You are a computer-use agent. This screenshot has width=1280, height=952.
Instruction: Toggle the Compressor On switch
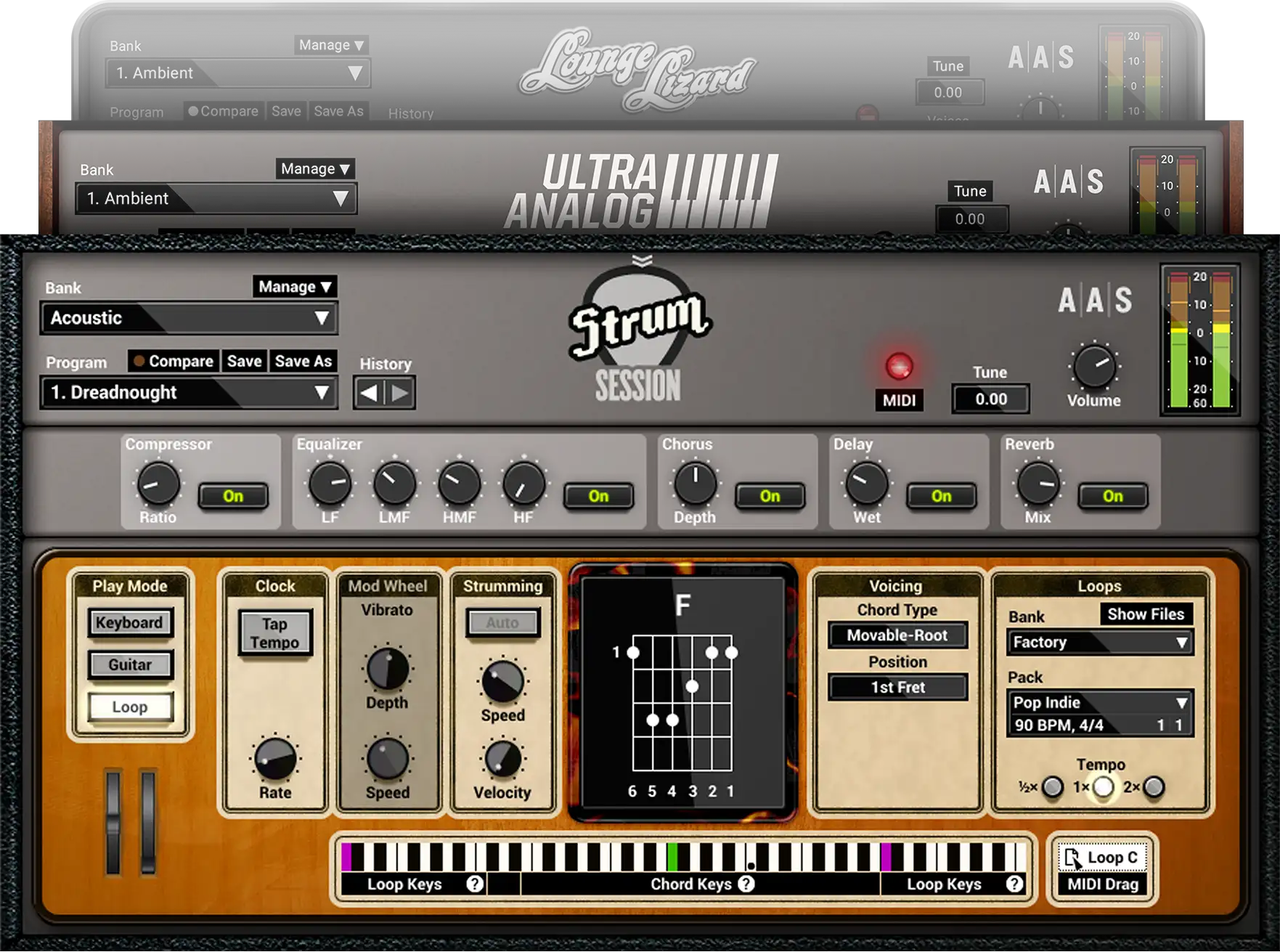(233, 496)
